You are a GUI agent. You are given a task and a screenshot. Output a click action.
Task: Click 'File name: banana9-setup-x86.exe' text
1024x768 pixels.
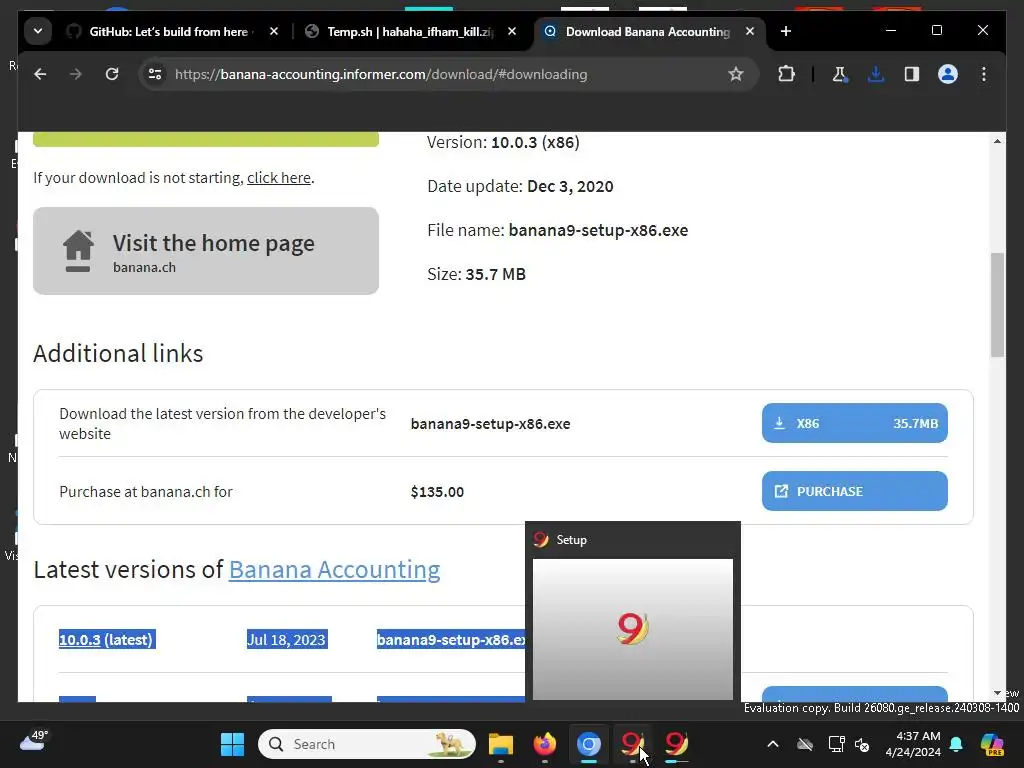[x=558, y=230]
